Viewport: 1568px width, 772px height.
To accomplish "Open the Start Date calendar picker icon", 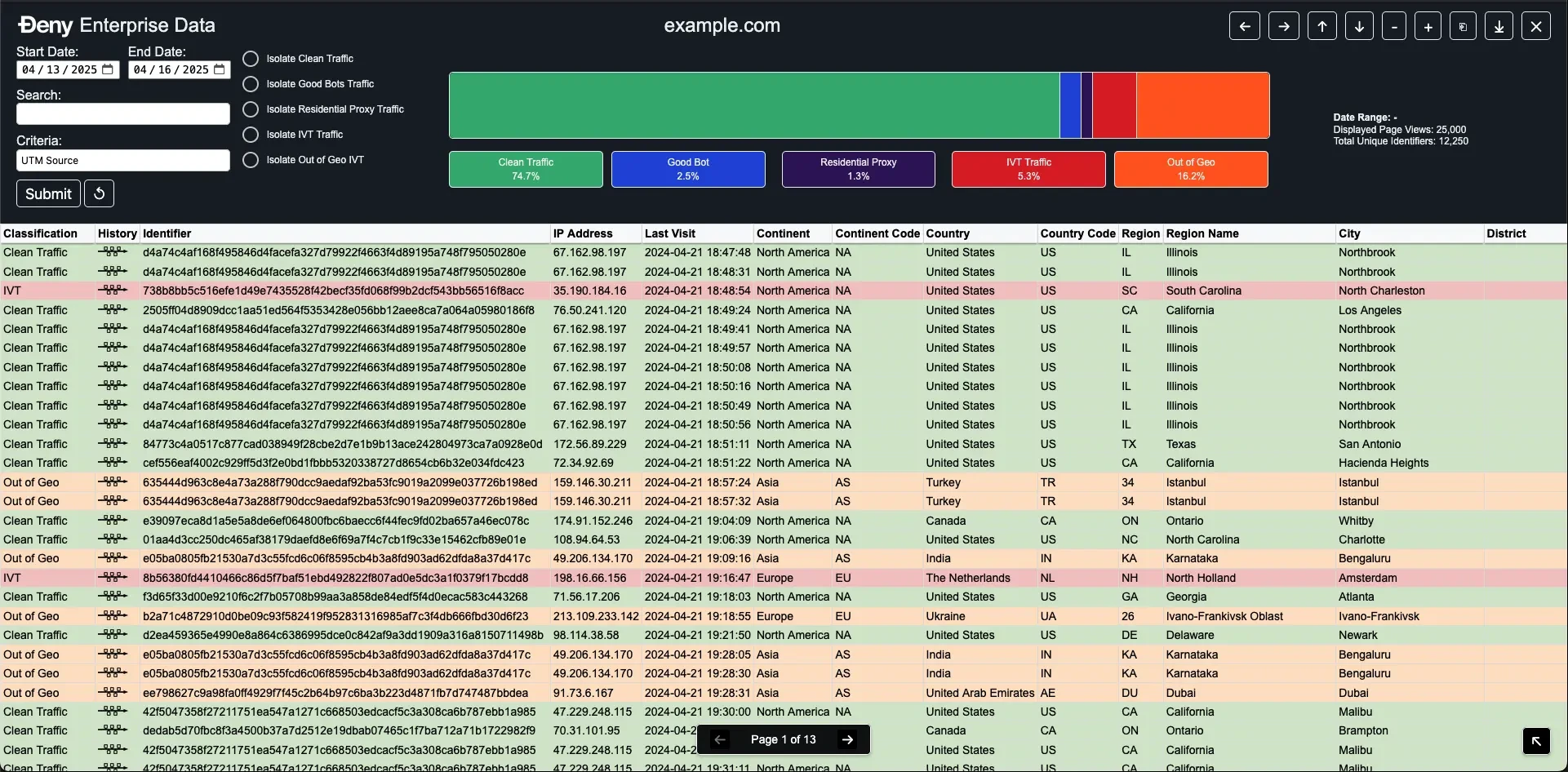I will click(108, 69).
